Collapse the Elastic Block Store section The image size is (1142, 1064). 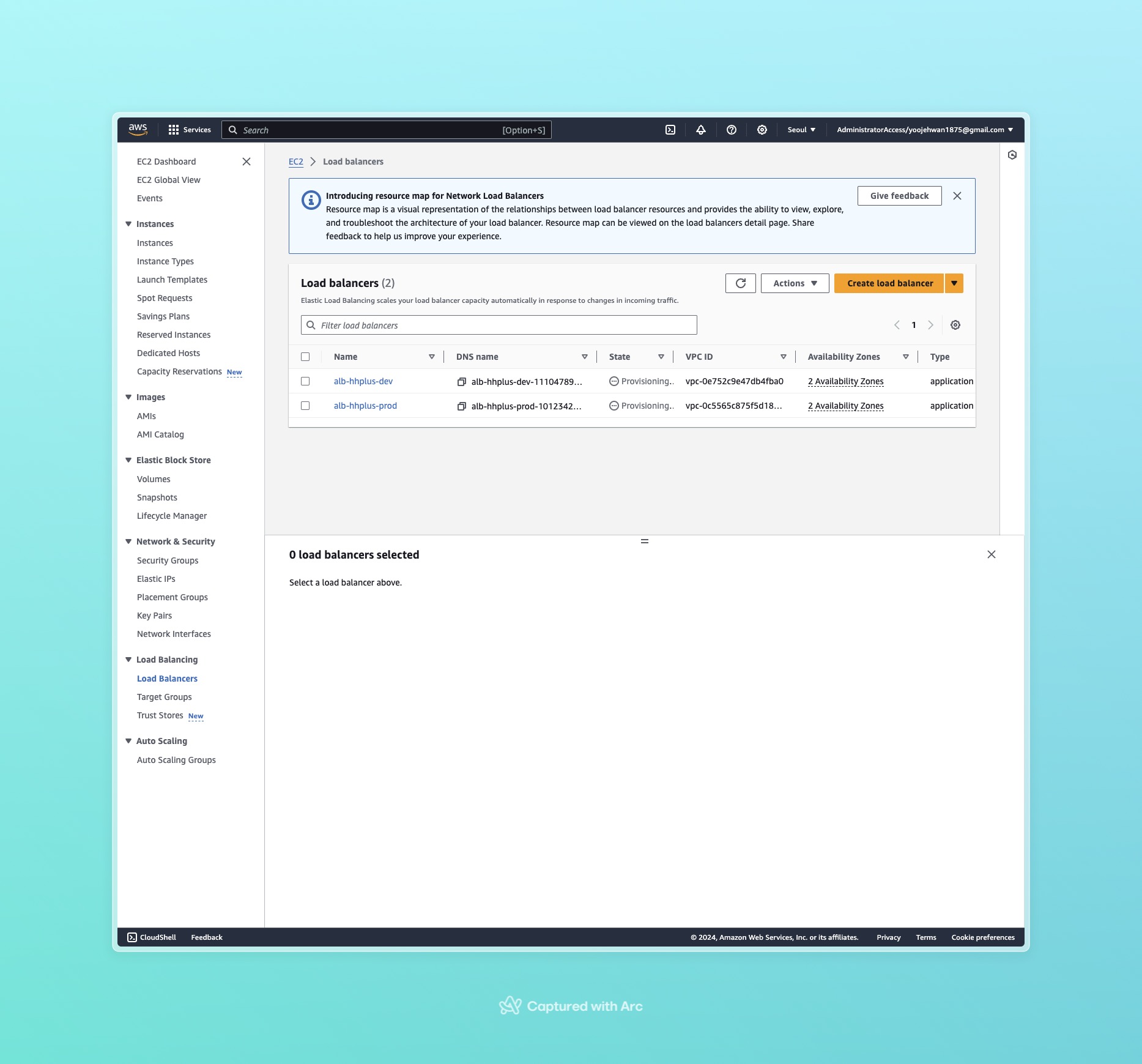click(x=128, y=460)
